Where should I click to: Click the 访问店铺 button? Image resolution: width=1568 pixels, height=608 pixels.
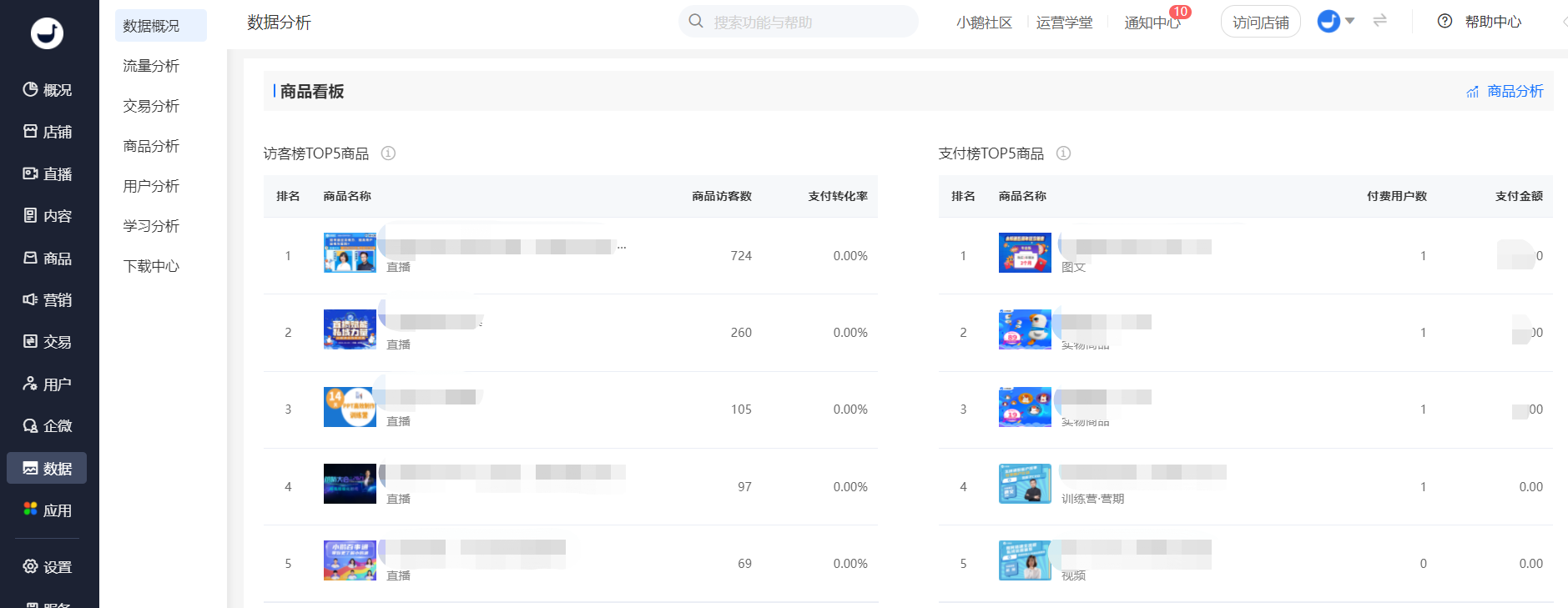click(x=1260, y=22)
